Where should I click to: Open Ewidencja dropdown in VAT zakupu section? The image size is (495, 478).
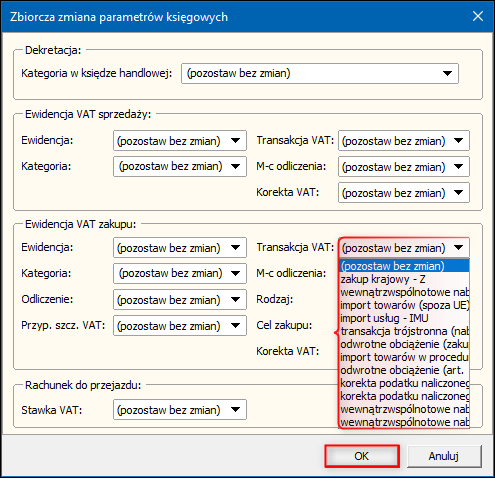(180, 248)
